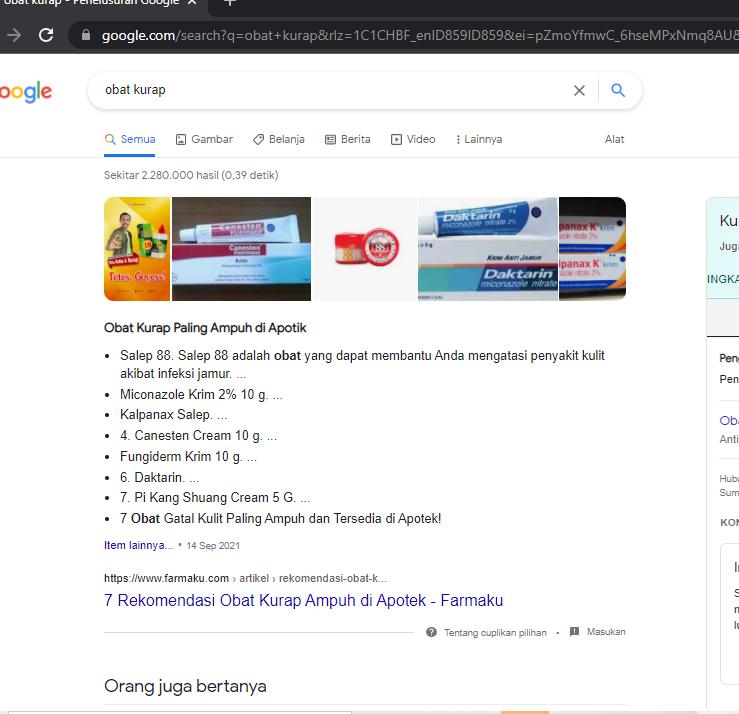Open a new browser tab
The width and height of the screenshot is (739, 714).
230,3
